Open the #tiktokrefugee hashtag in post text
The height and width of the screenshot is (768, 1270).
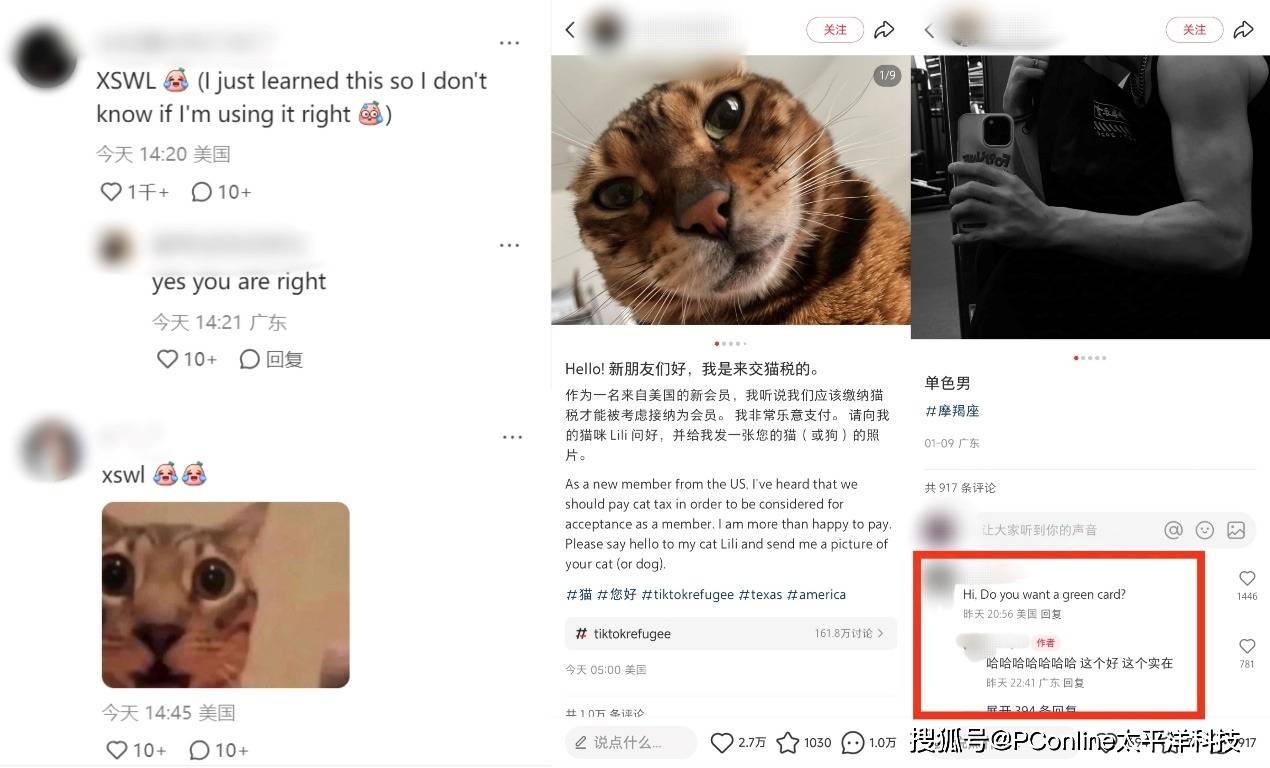[687, 594]
